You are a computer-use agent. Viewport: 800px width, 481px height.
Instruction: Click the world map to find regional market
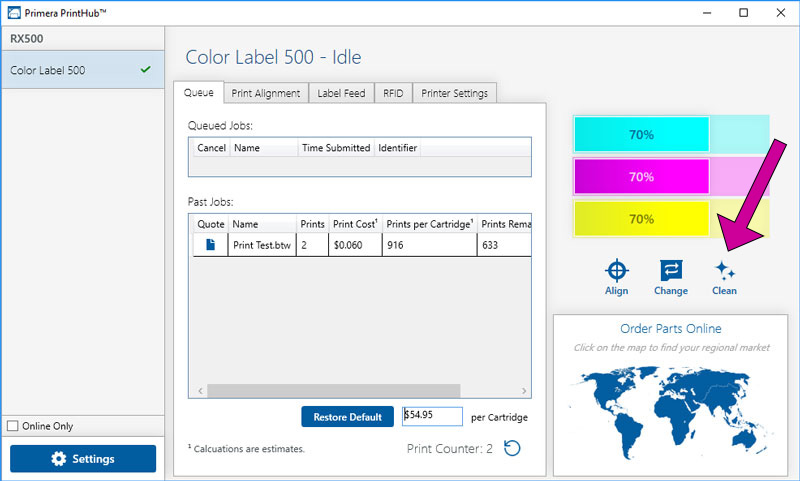[670, 412]
